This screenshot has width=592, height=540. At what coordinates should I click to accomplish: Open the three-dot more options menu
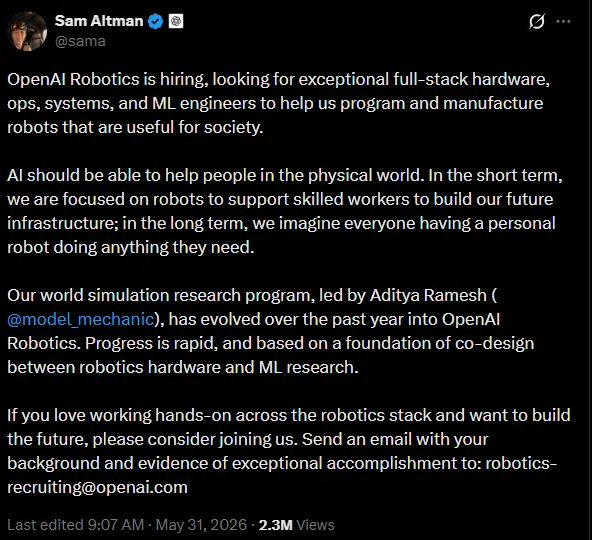coord(564,22)
